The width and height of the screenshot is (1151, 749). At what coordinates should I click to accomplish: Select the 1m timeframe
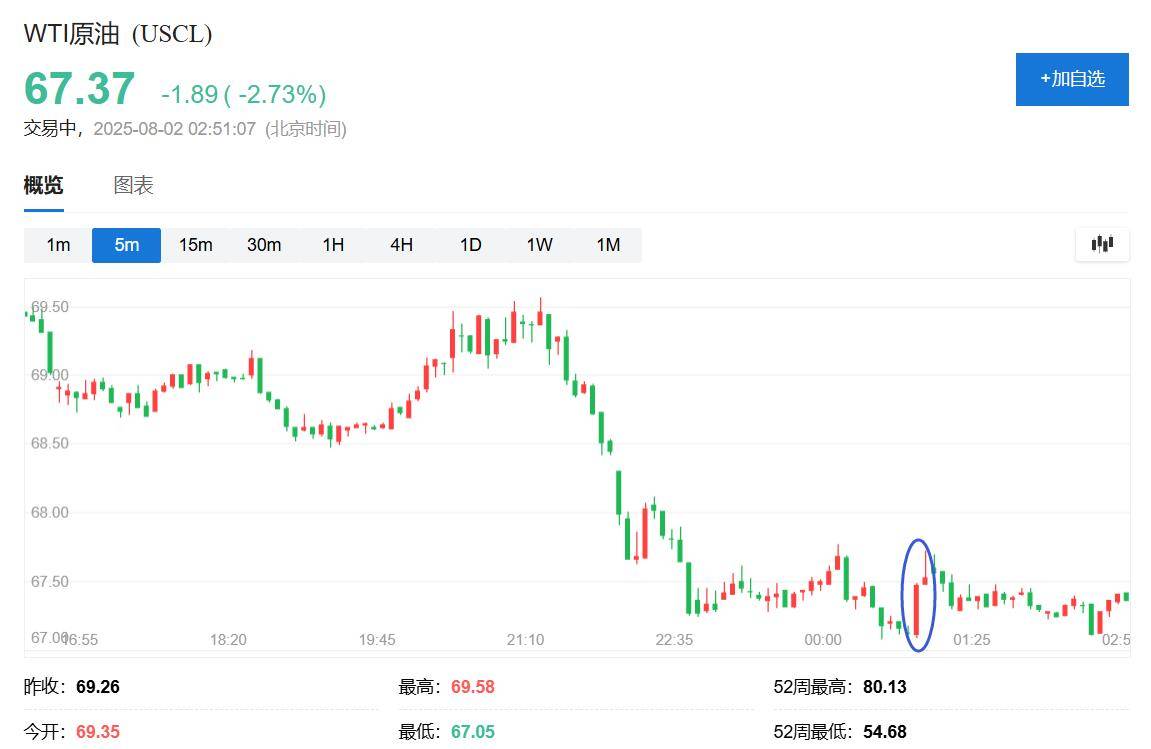(x=57, y=244)
